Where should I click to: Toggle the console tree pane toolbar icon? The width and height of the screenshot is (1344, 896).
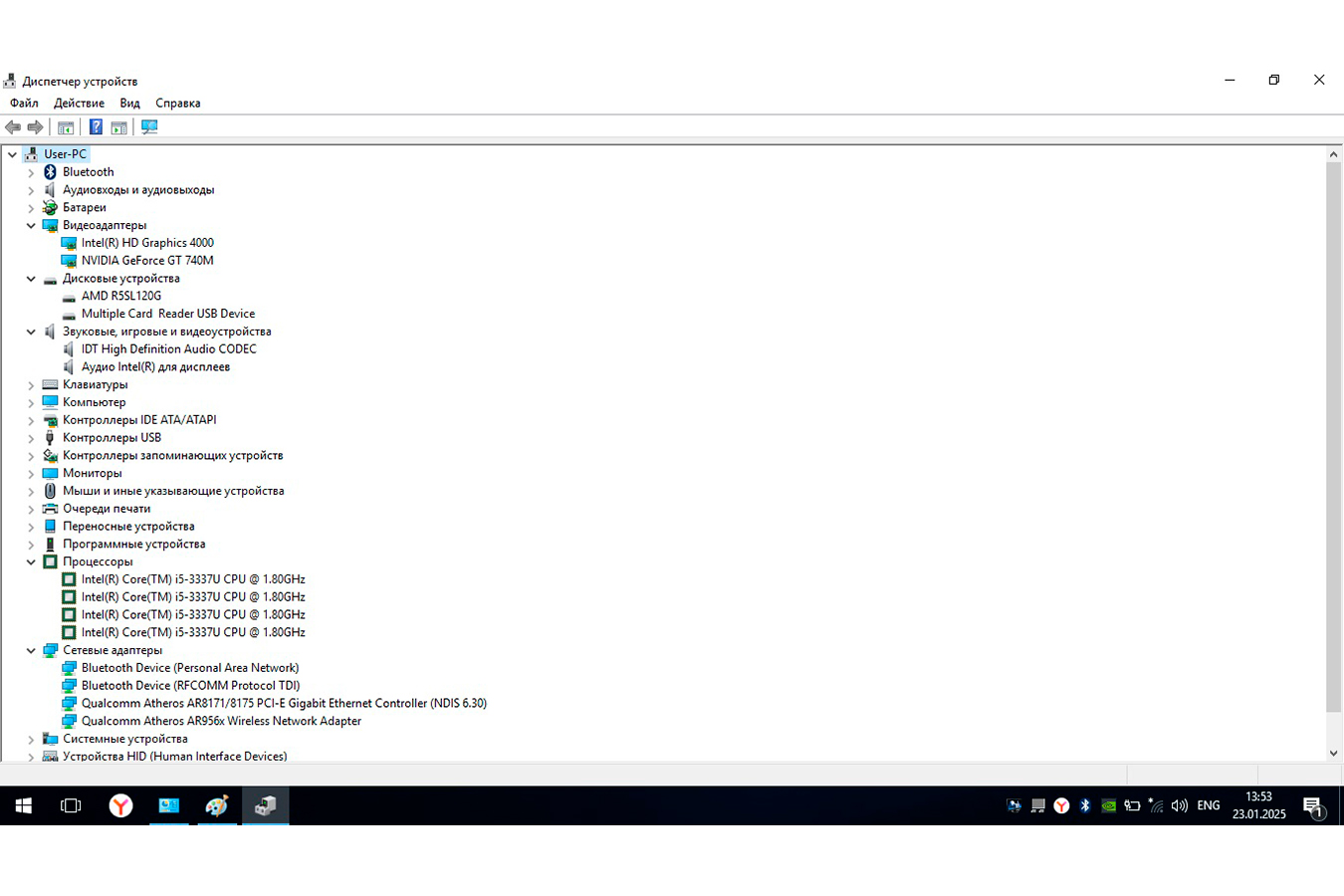pyautogui.click(x=66, y=127)
